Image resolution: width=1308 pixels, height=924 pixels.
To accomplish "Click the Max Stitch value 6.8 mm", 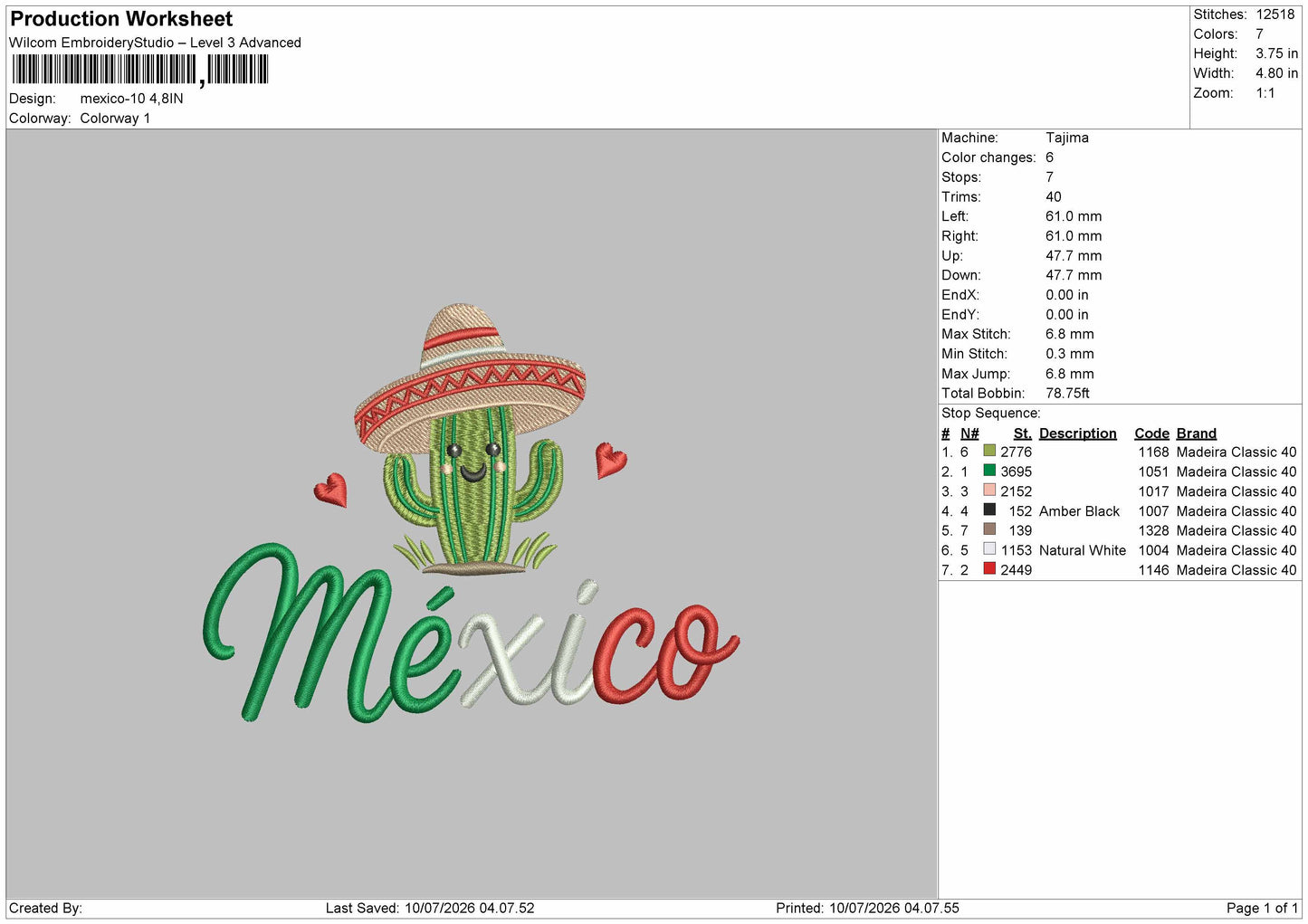I will pos(1070,335).
